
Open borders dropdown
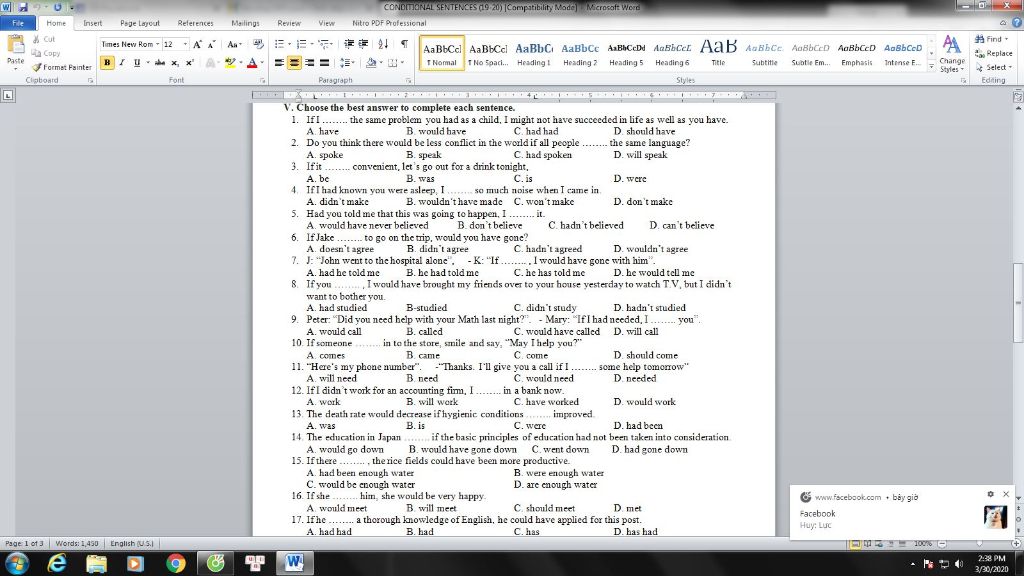click(x=401, y=63)
